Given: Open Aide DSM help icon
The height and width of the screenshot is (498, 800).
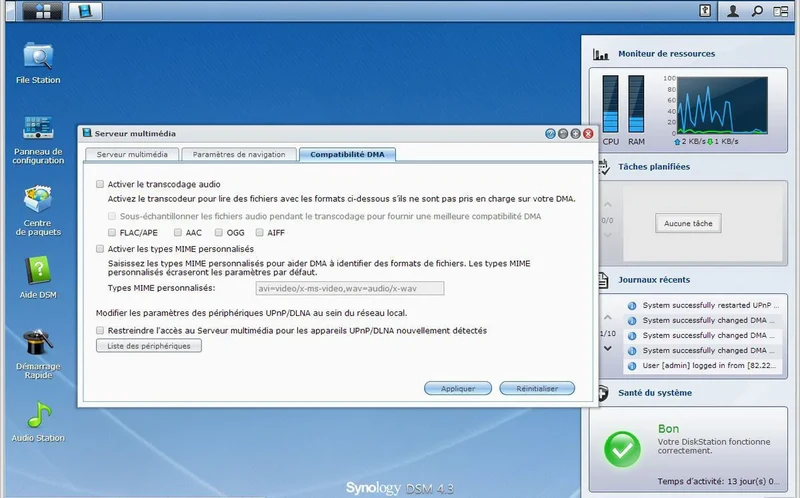Looking at the screenshot, I should (38, 278).
